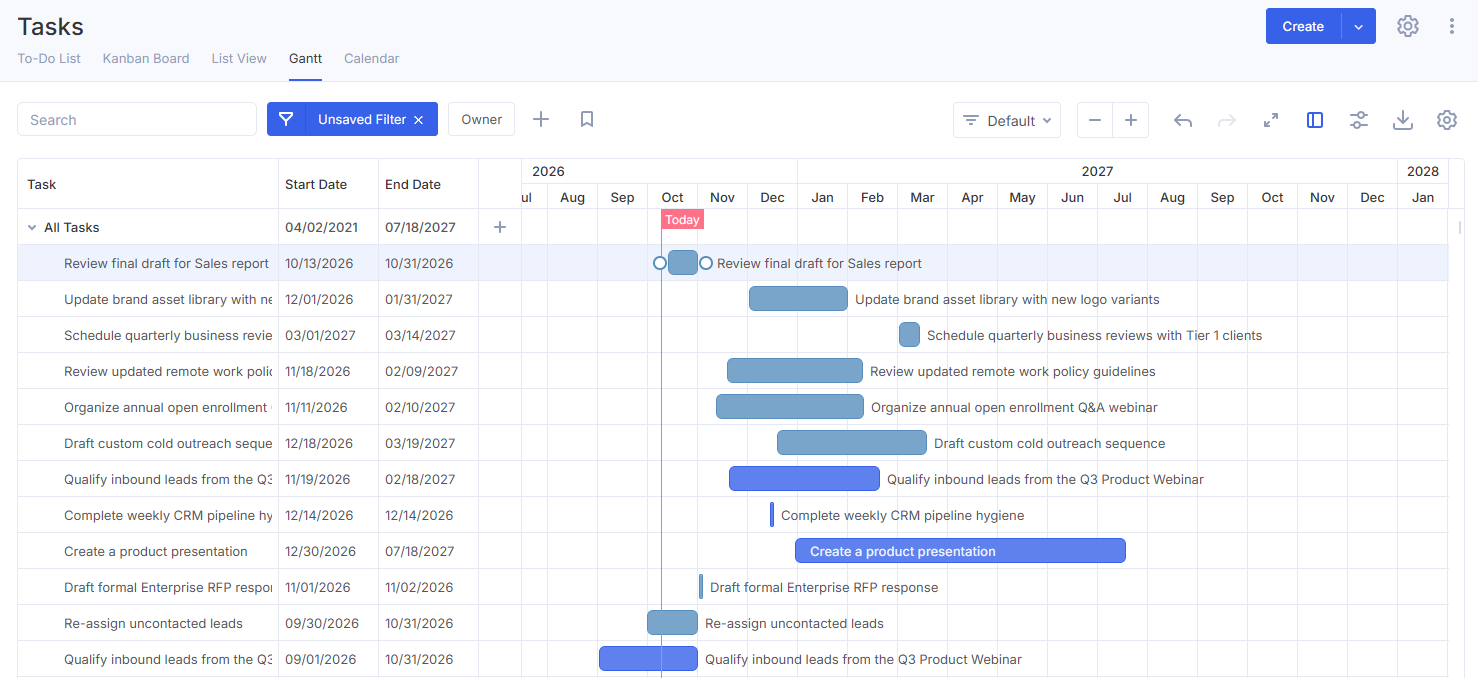Toggle the task grid side panel
The image size is (1478, 678).
point(1315,120)
